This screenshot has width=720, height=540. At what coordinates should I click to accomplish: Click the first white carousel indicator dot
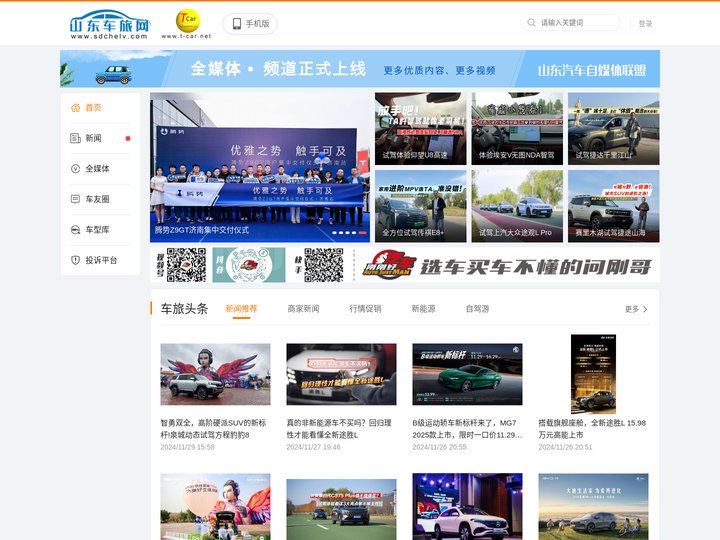click(x=334, y=233)
